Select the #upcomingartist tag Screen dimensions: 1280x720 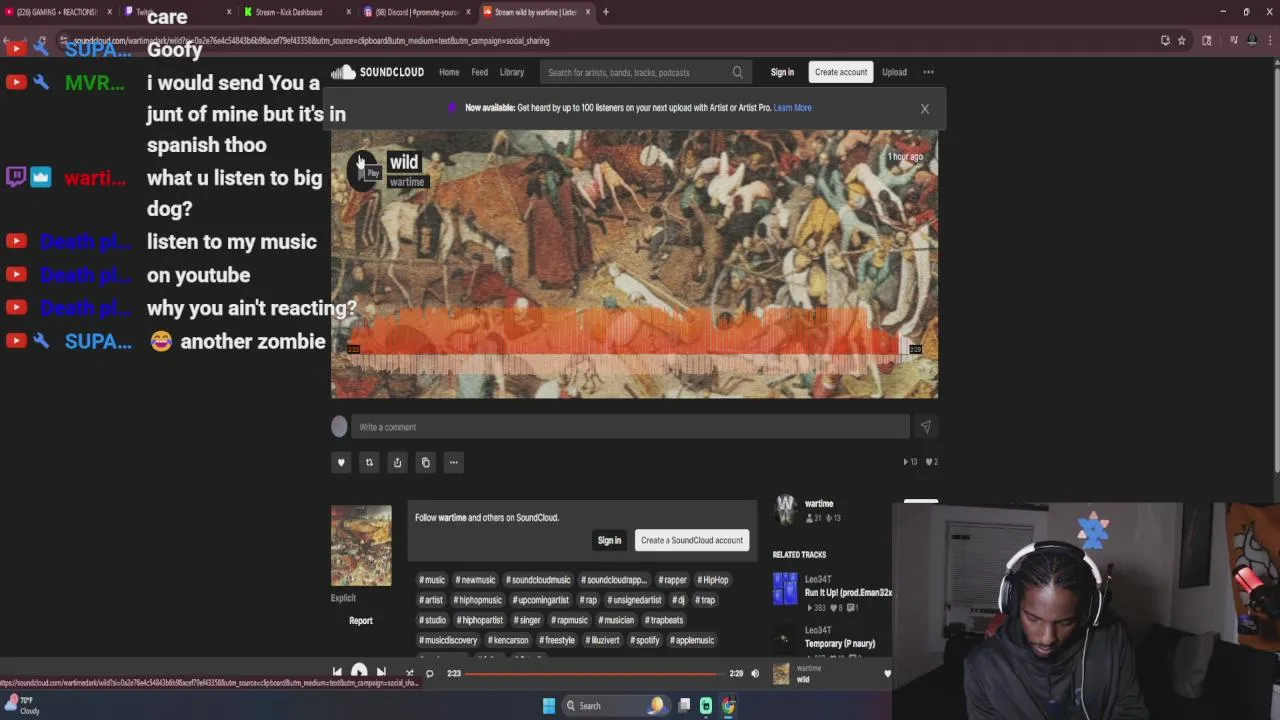click(541, 600)
